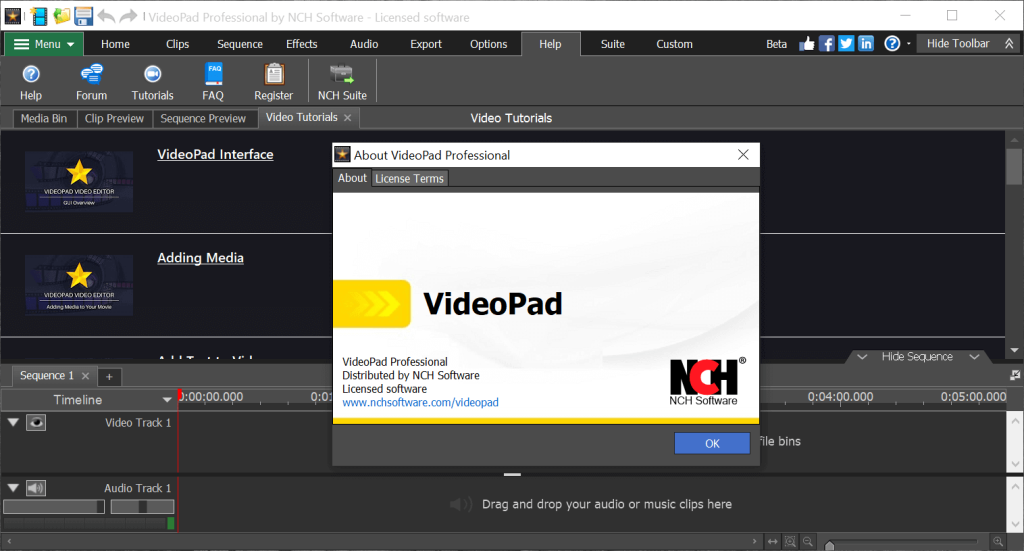Close the About VideoPad Professional dialog
The height and width of the screenshot is (551, 1024).
[743, 155]
